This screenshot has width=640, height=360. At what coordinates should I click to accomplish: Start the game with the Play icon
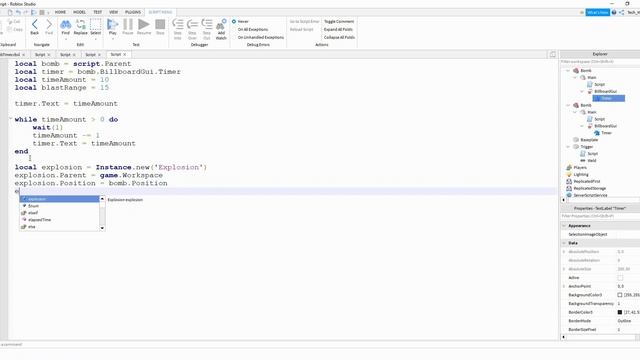click(112, 24)
